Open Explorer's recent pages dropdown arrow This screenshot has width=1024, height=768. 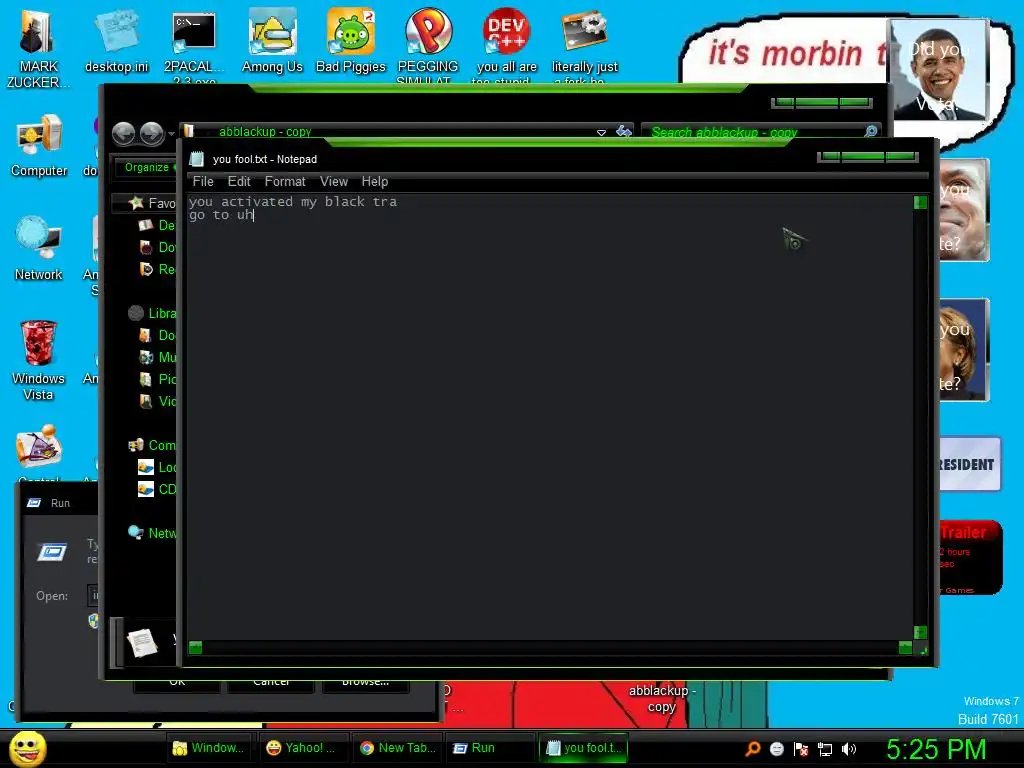point(171,134)
